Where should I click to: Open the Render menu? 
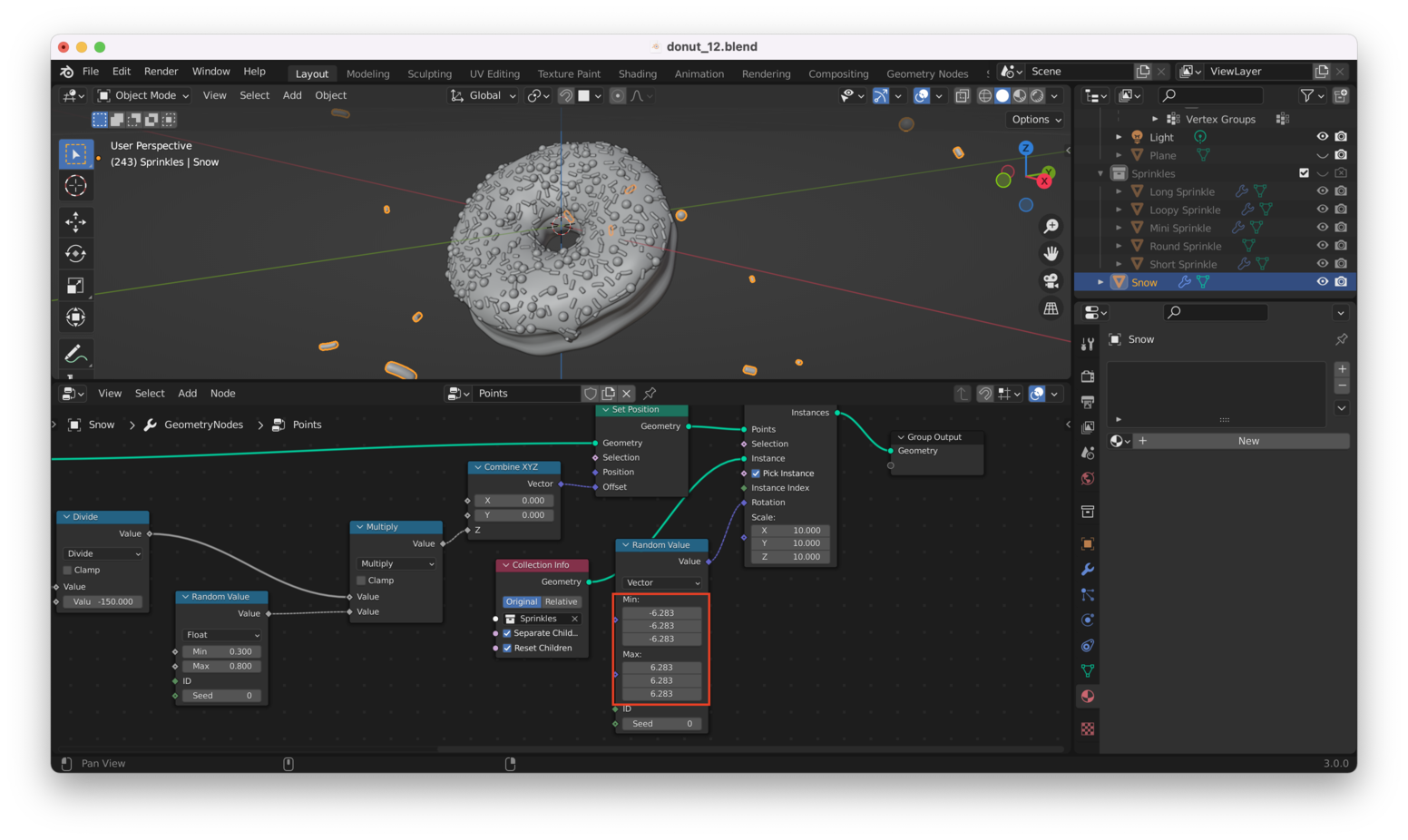161,72
